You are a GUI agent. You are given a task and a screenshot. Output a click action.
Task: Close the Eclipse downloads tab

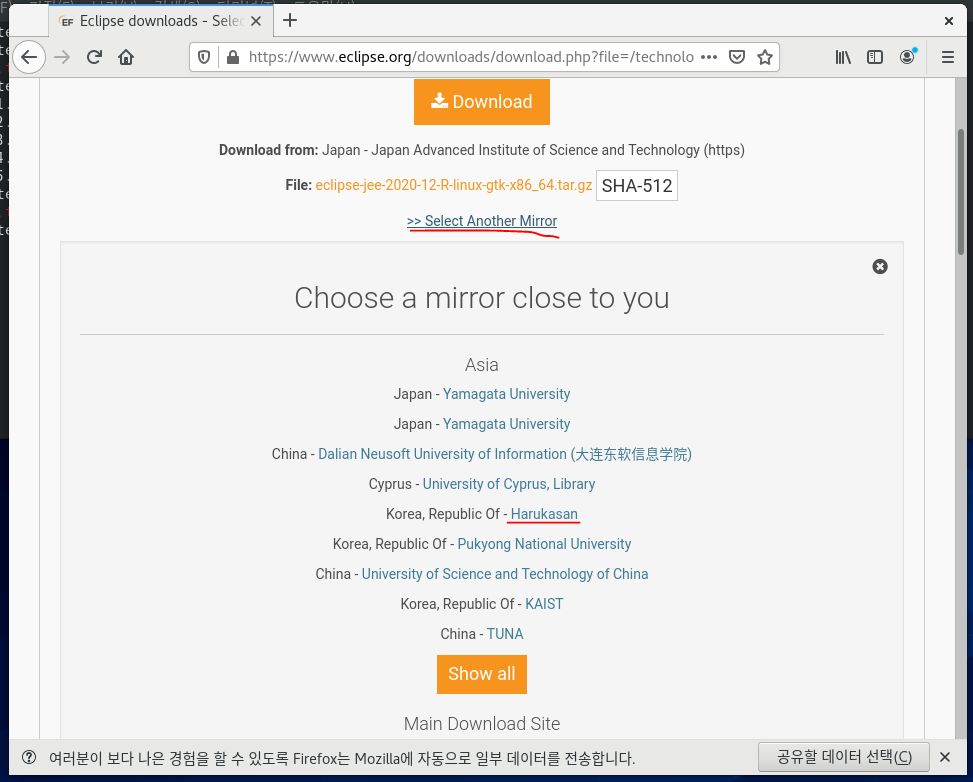256,21
